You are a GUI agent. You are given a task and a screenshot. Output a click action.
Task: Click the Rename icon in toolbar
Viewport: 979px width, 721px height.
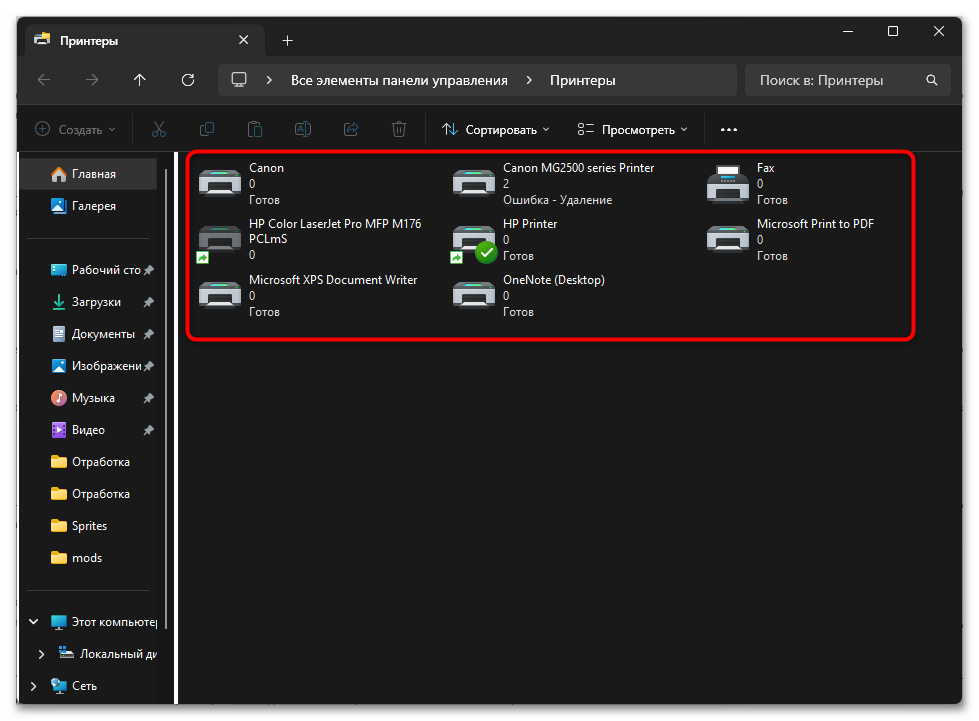click(303, 129)
